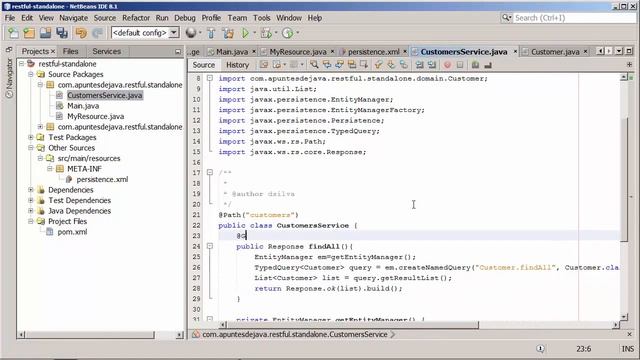Open the Debug menu

pos(185,18)
